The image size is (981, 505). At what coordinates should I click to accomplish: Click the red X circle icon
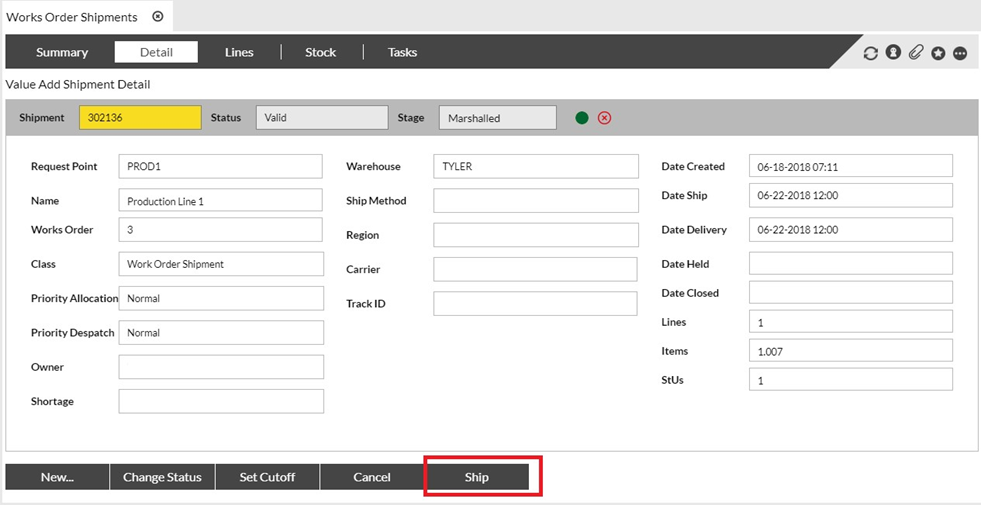pos(604,118)
